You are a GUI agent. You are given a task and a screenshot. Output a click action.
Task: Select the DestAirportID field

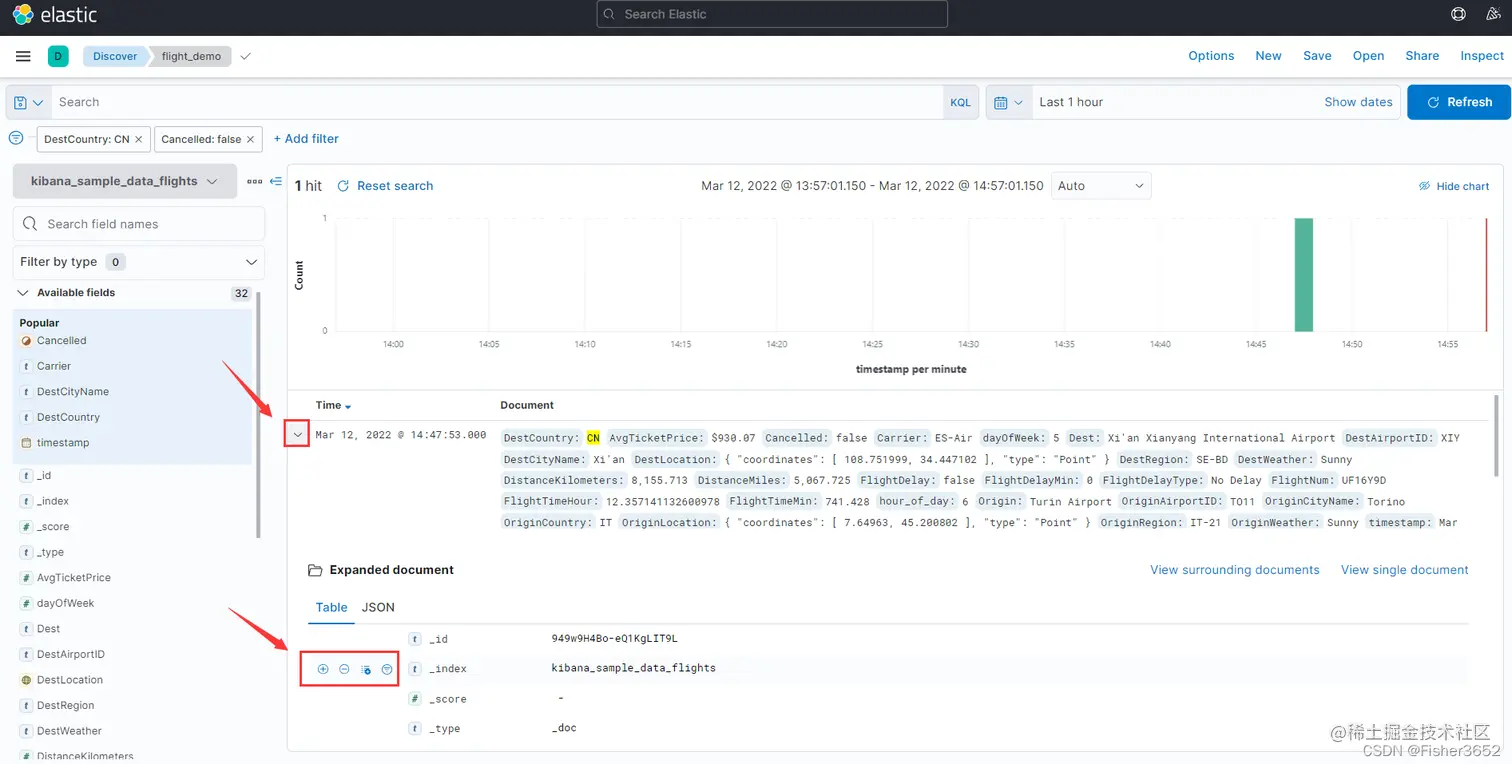(70, 654)
